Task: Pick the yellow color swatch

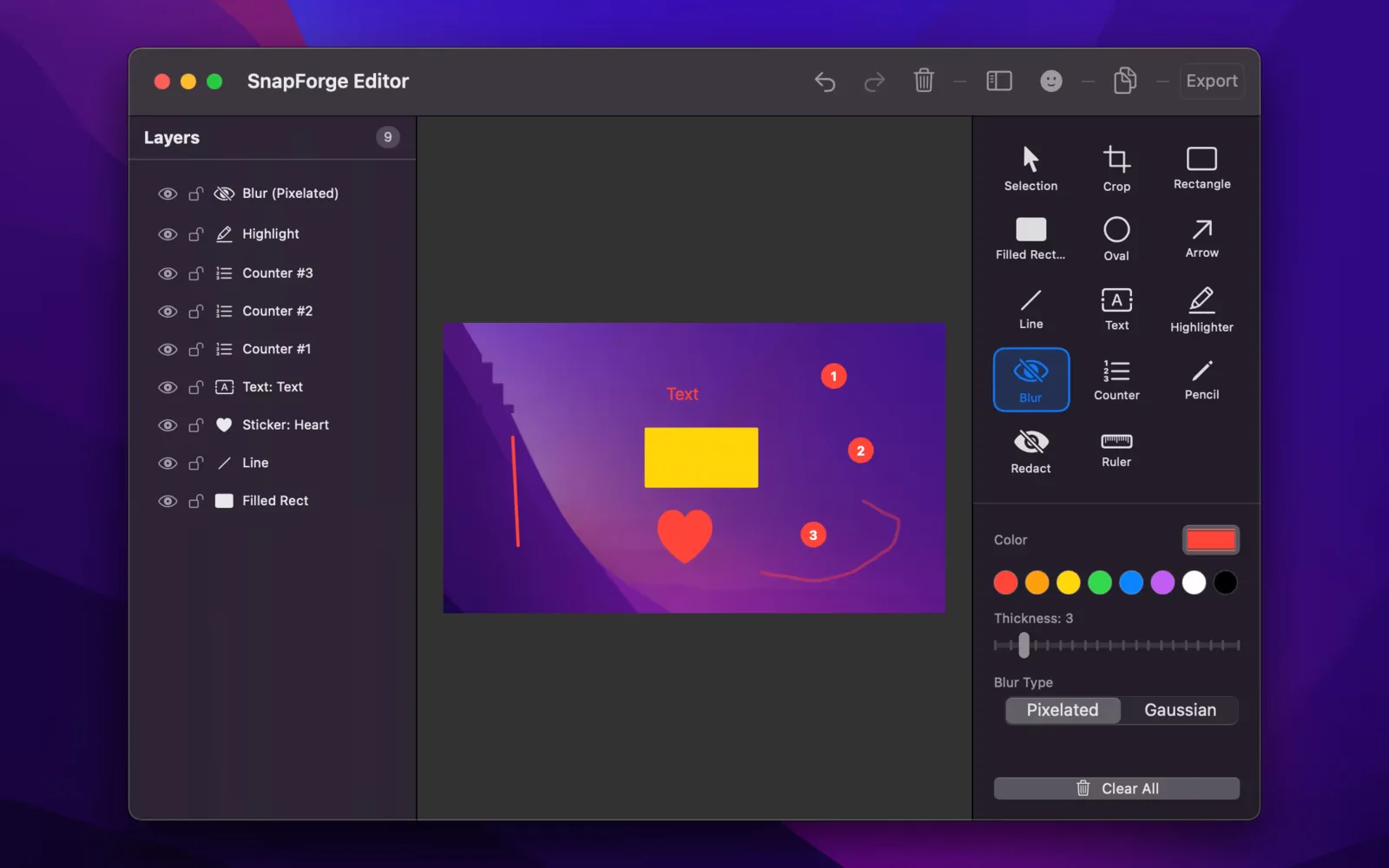Action: point(1068,582)
